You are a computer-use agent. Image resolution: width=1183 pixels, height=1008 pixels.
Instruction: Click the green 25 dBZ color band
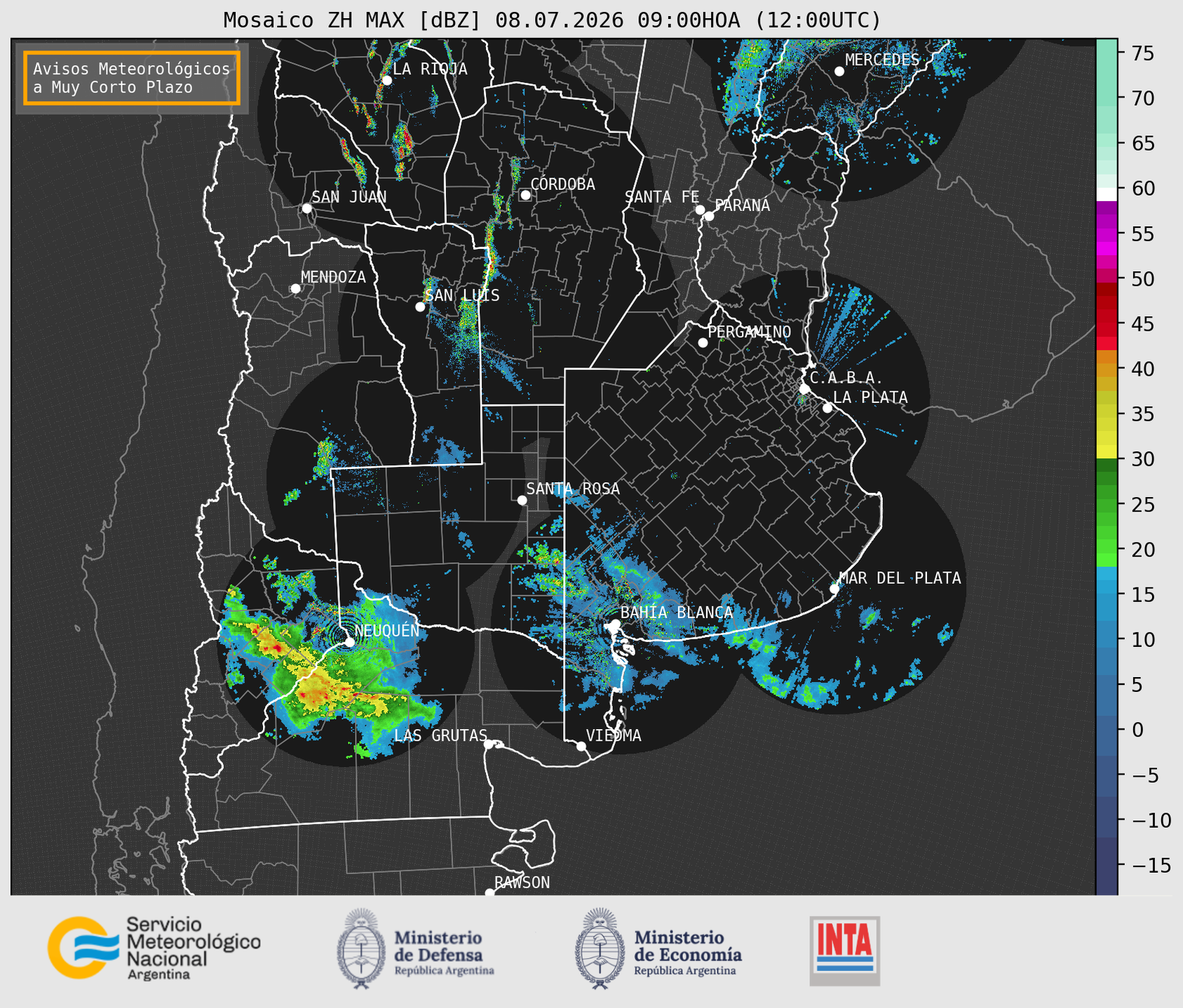click(x=1107, y=504)
